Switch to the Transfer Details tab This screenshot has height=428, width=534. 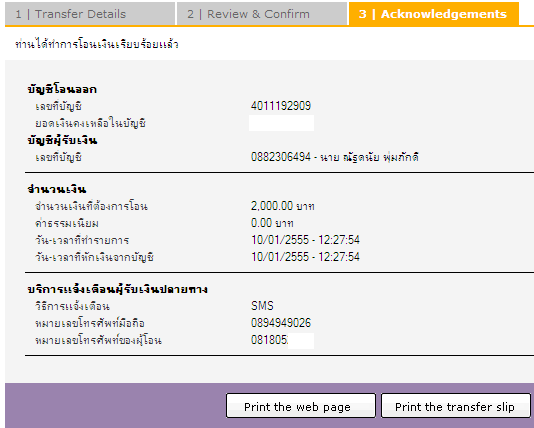click(90, 14)
